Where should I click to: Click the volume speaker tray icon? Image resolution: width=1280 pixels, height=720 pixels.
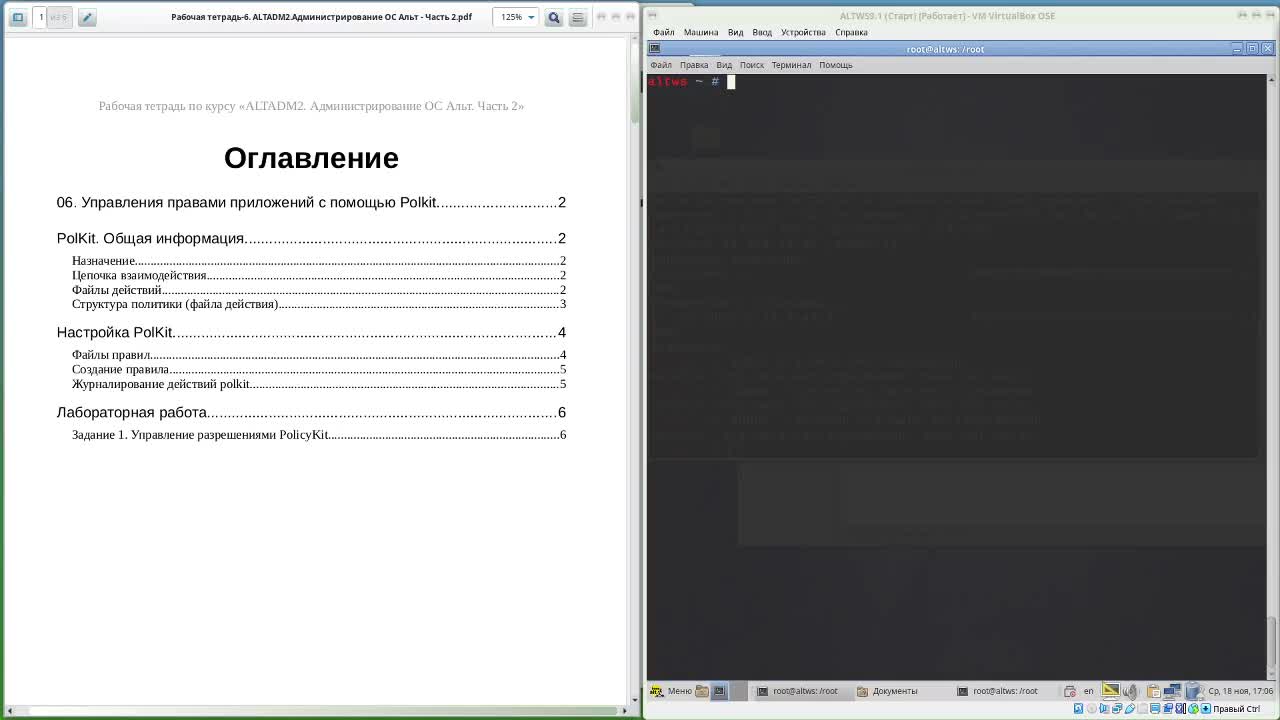click(x=1131, y=691)
